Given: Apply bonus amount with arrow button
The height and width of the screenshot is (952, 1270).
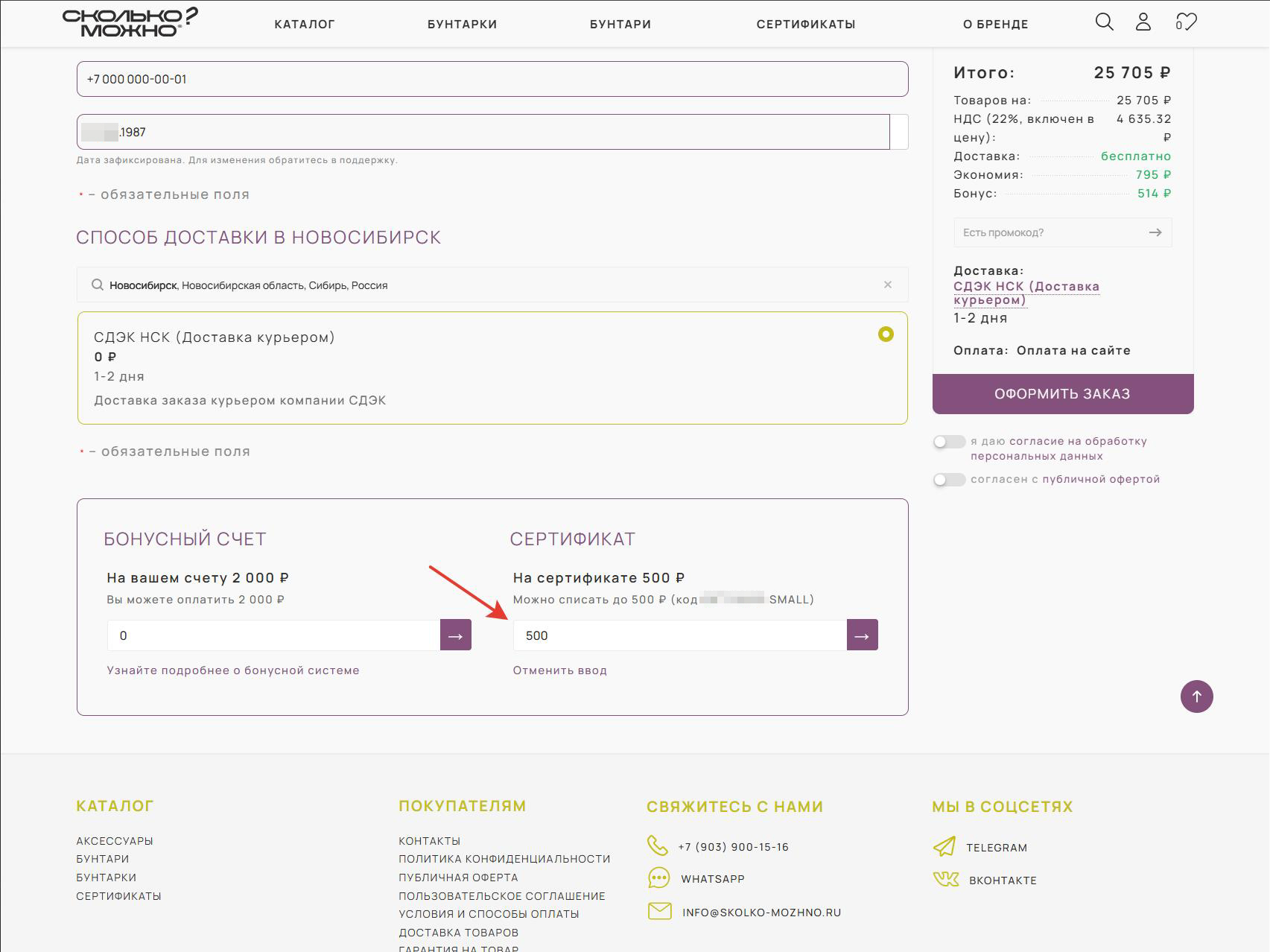Looking at the screenshot, I should [x=455, y=635].
